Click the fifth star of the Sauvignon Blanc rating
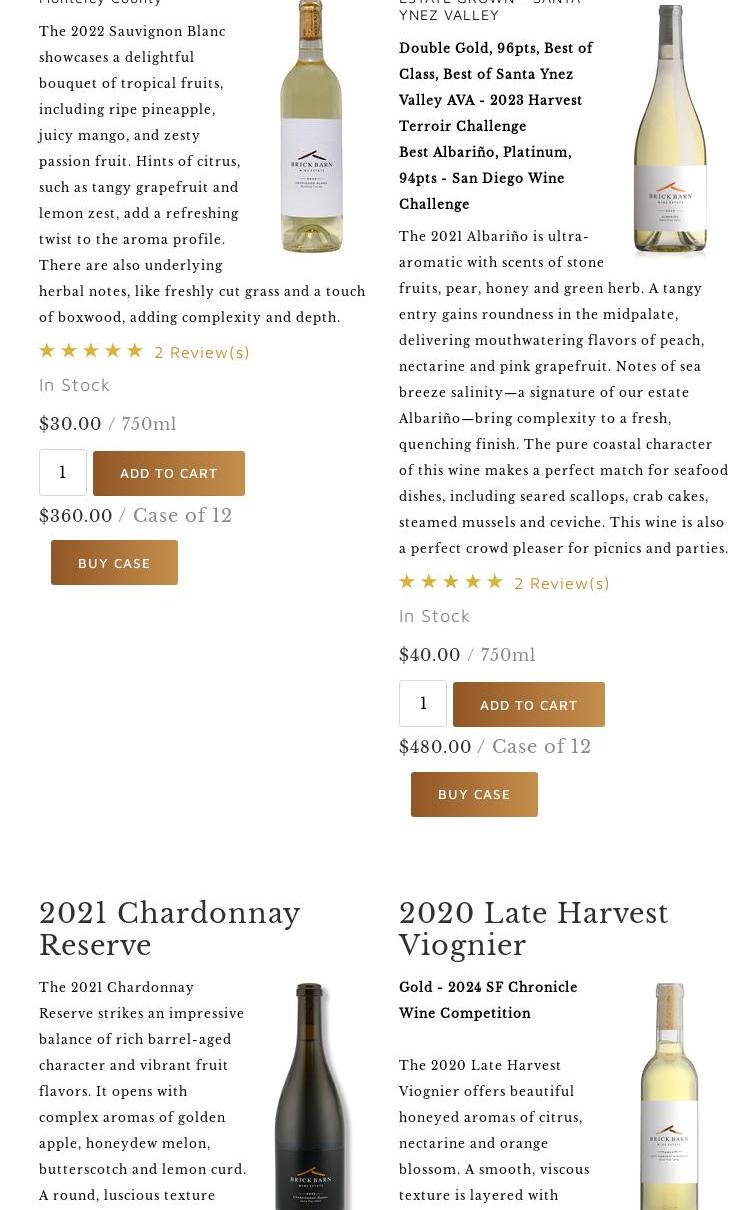The height and width of the screenshot is (1210, 750). click(x=135, y=351)
